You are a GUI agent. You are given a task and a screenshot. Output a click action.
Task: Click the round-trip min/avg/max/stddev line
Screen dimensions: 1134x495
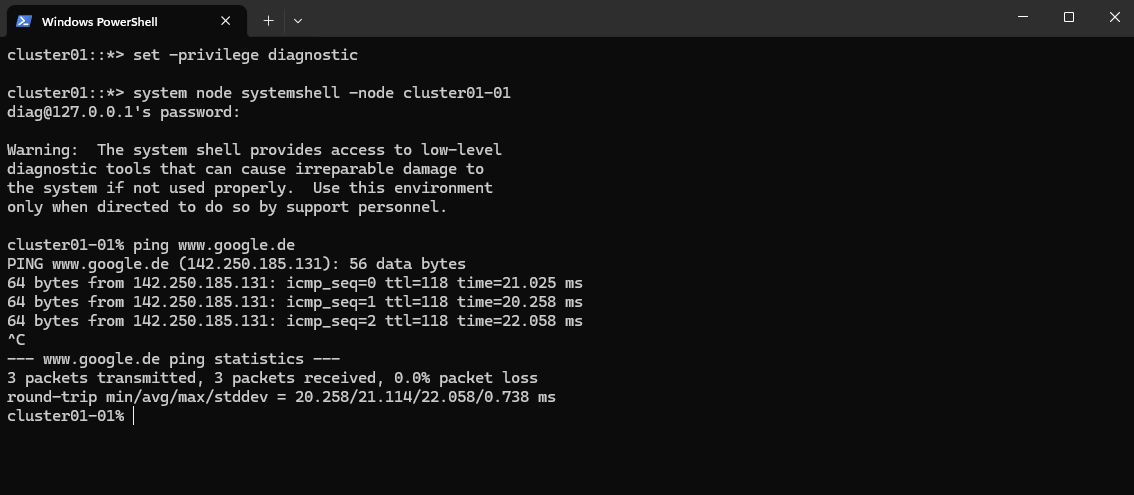(x=280, y=397)
